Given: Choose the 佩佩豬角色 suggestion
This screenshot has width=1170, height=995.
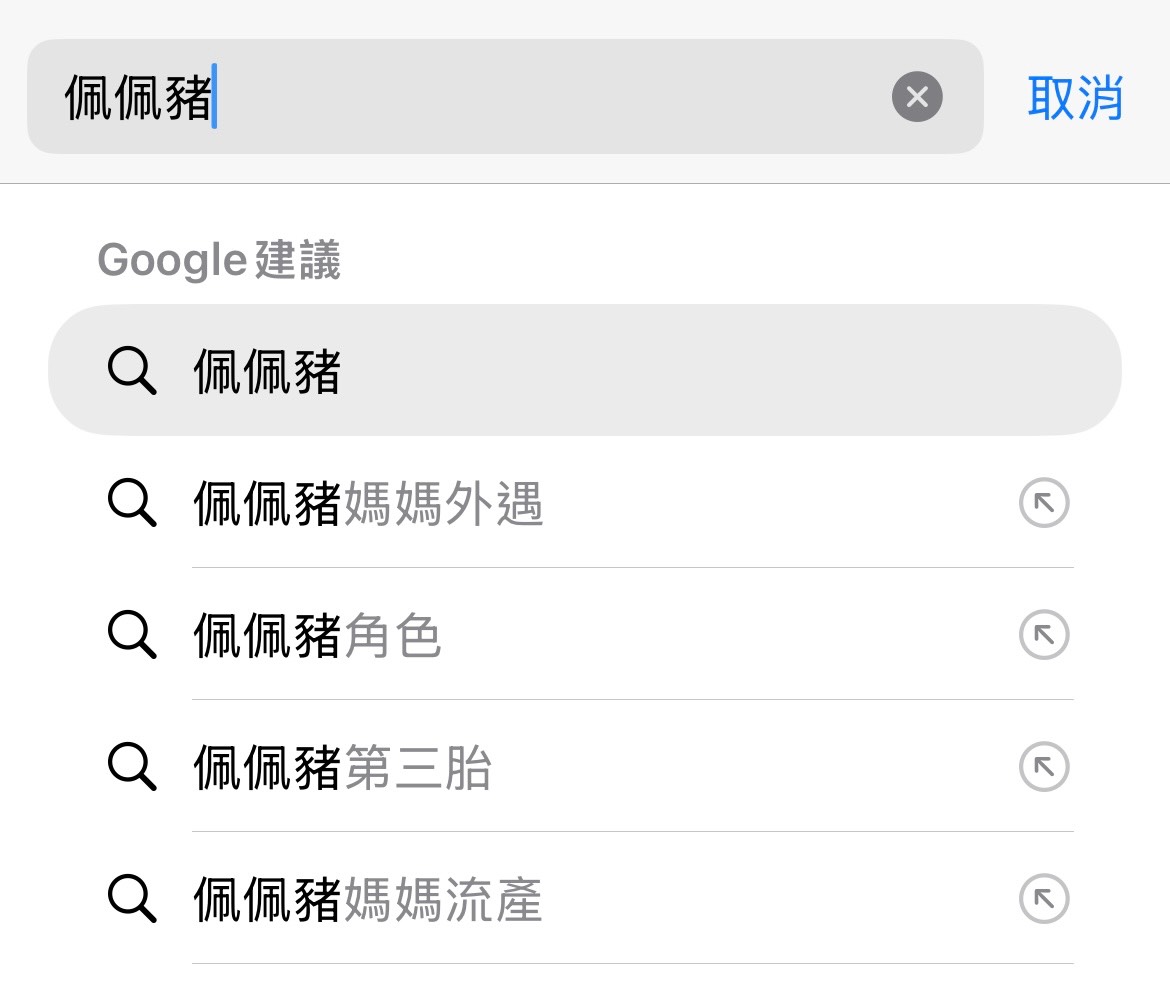Looking at the screenshot, I should click(585, 634).
